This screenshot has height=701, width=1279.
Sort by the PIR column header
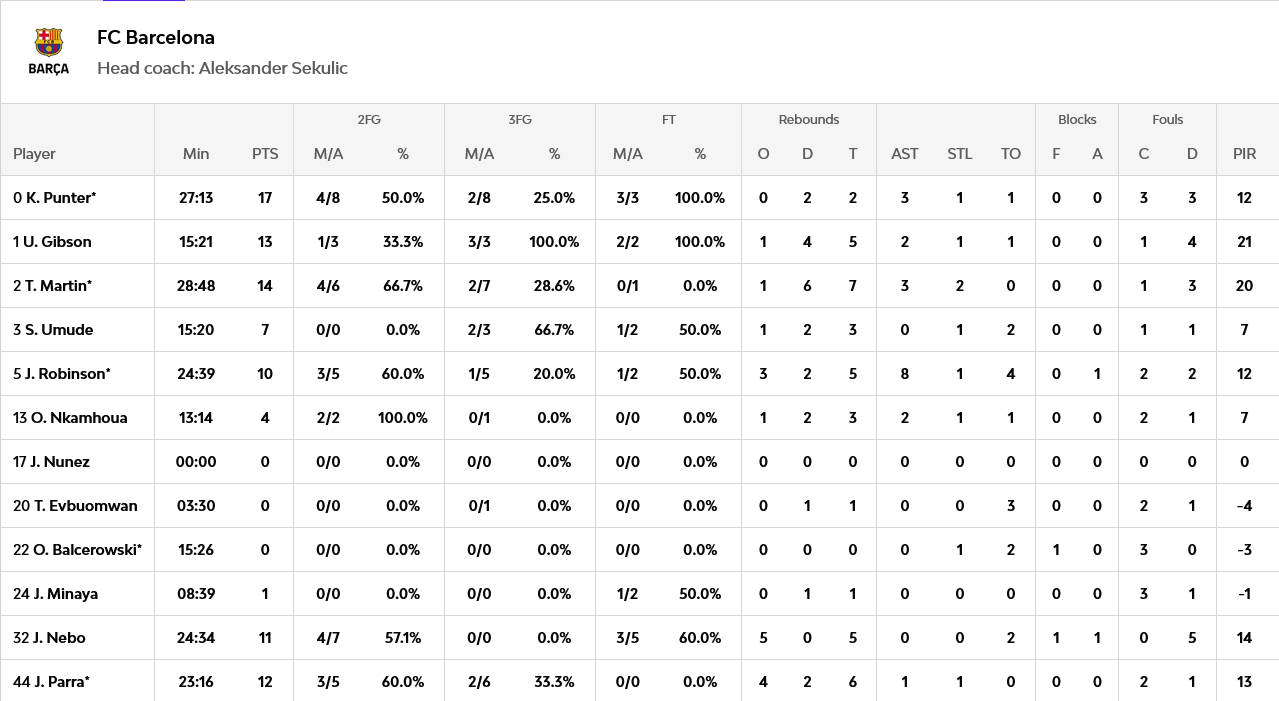[x=1245, y=154]
